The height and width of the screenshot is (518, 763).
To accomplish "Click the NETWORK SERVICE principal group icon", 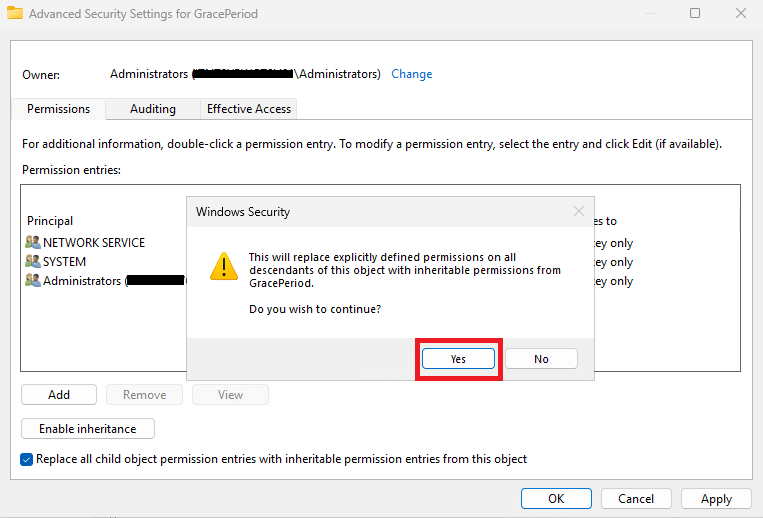I will point(33,242).
